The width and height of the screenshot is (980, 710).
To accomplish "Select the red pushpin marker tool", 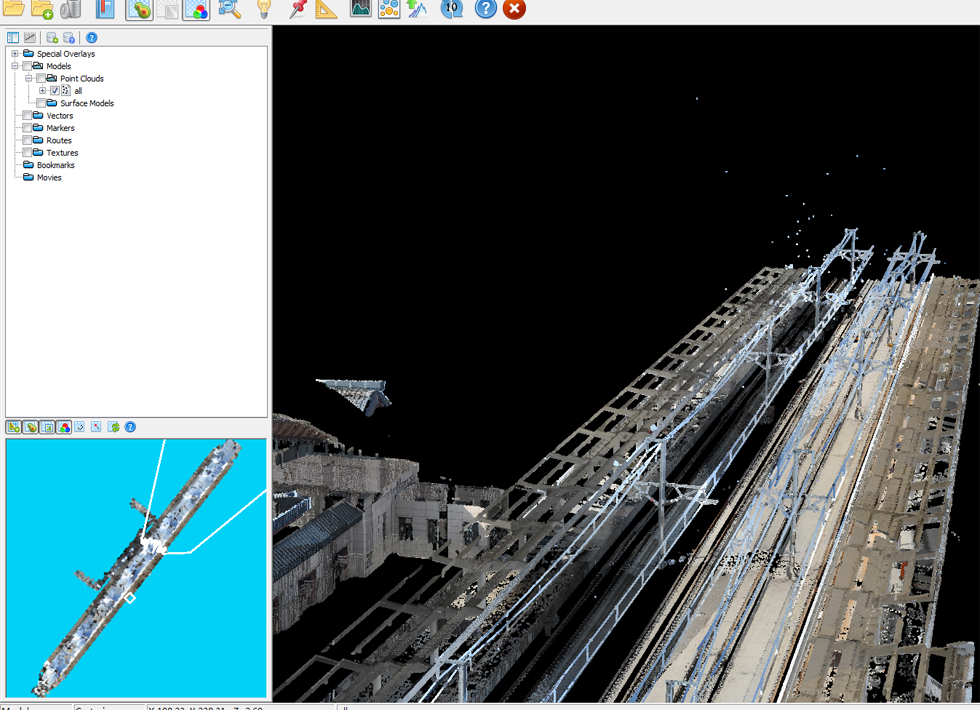I will (297, 9).
